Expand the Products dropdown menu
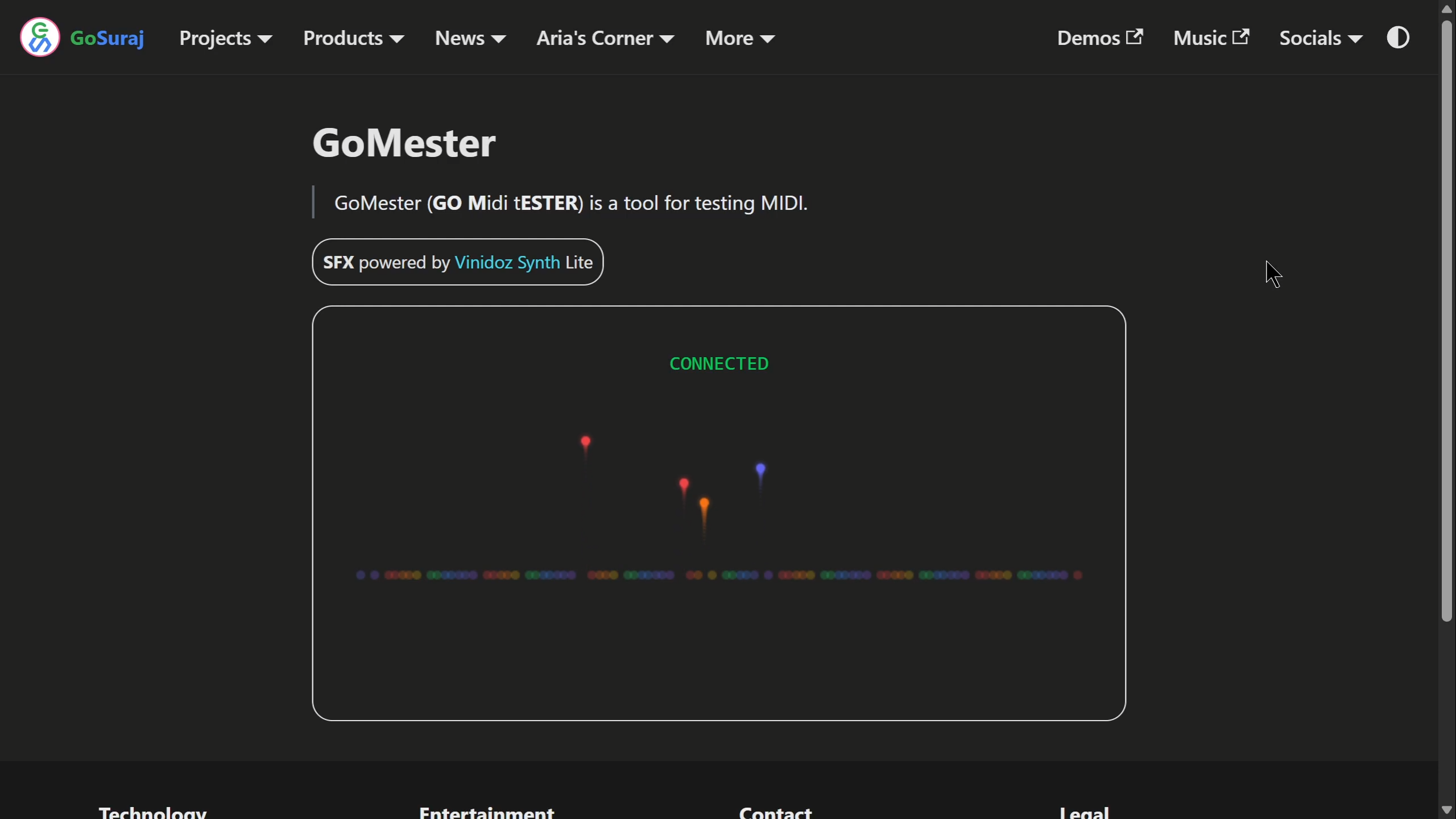Viewport: 1456px width, 819px height. 354,38
